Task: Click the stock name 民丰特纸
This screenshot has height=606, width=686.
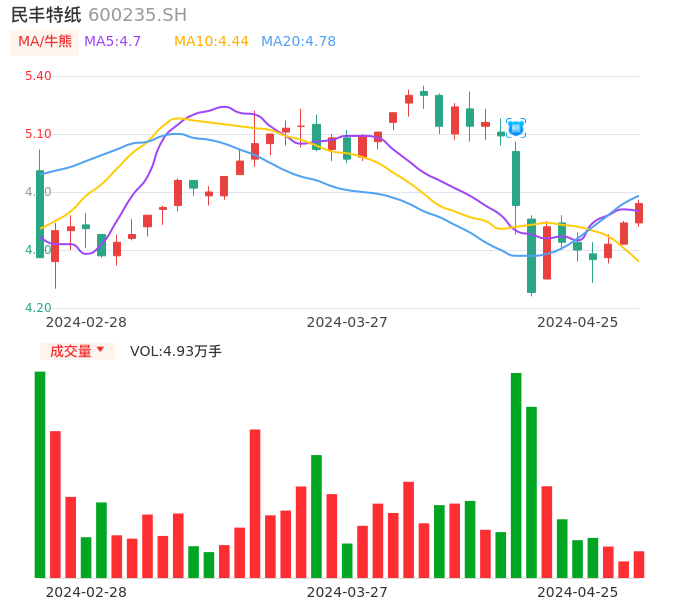Action: coord(46,15)
